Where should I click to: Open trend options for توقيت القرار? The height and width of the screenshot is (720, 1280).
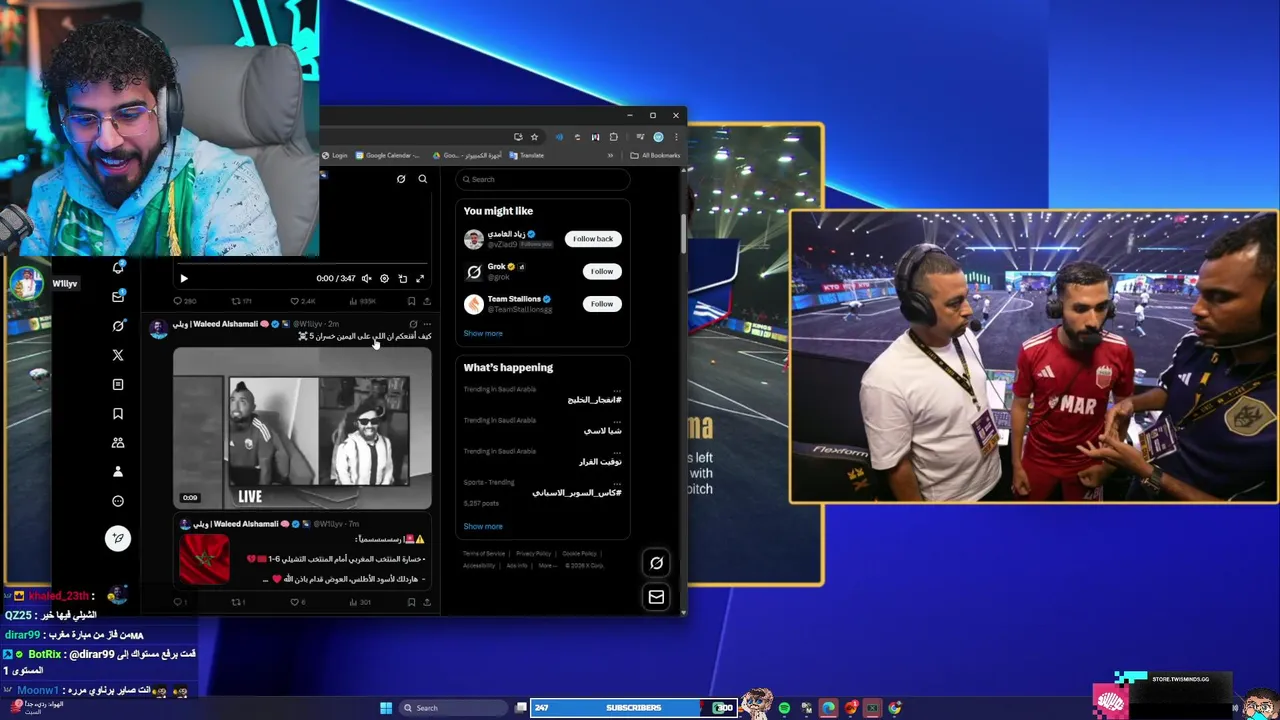(x=617, y=451)
